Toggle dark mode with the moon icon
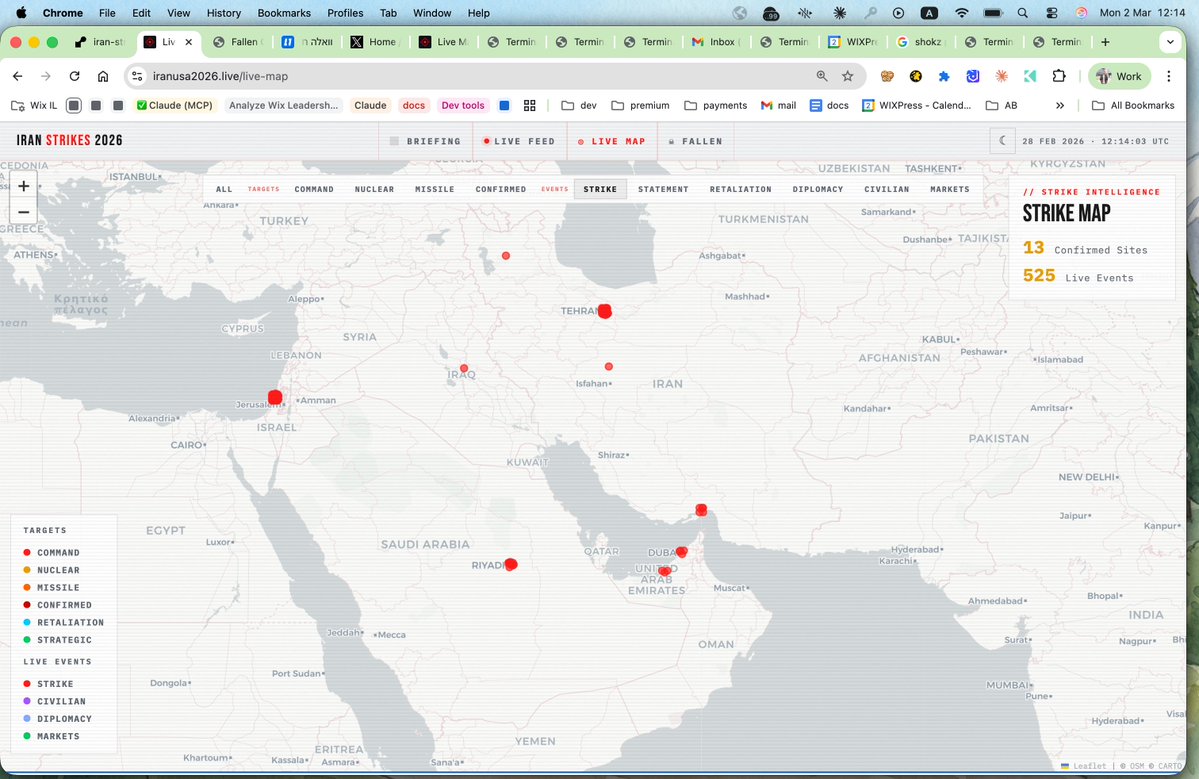 (x=1002, y=141)
